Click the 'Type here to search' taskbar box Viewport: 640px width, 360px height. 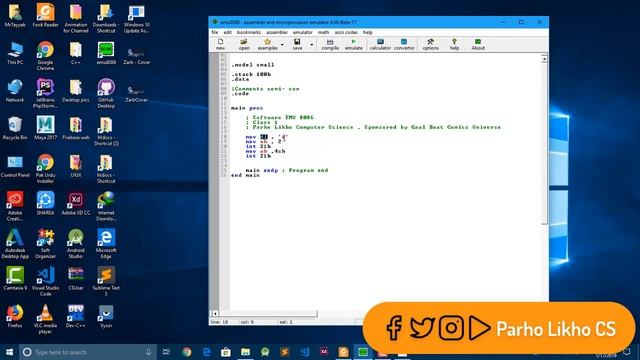click(88, 352)
